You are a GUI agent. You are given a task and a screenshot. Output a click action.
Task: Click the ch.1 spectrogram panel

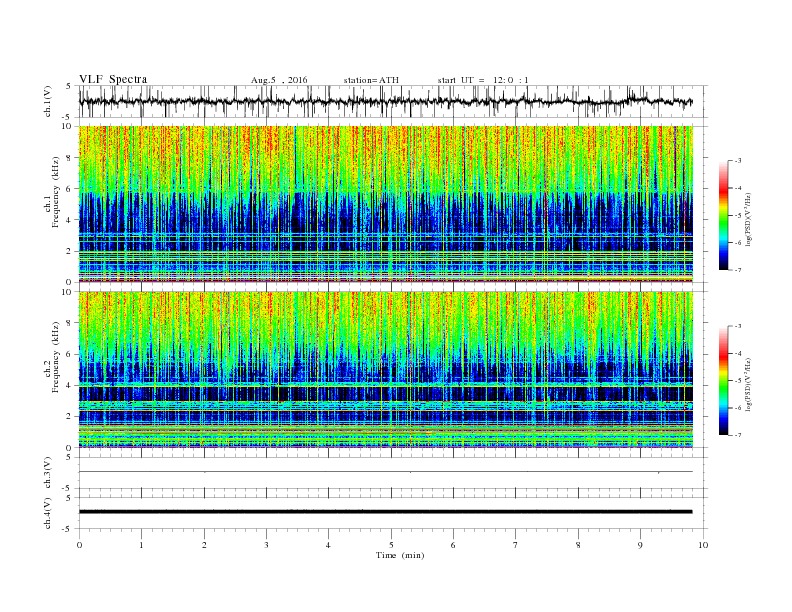pos(385,204)
